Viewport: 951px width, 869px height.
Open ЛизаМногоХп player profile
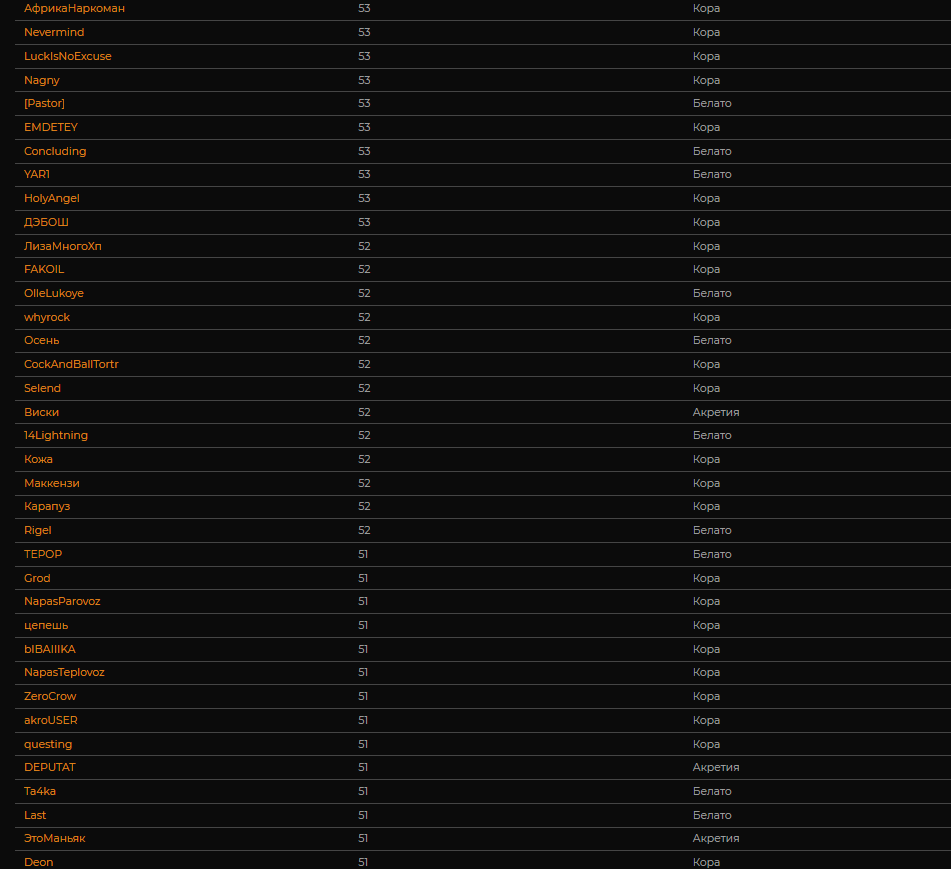coord(63,246)
